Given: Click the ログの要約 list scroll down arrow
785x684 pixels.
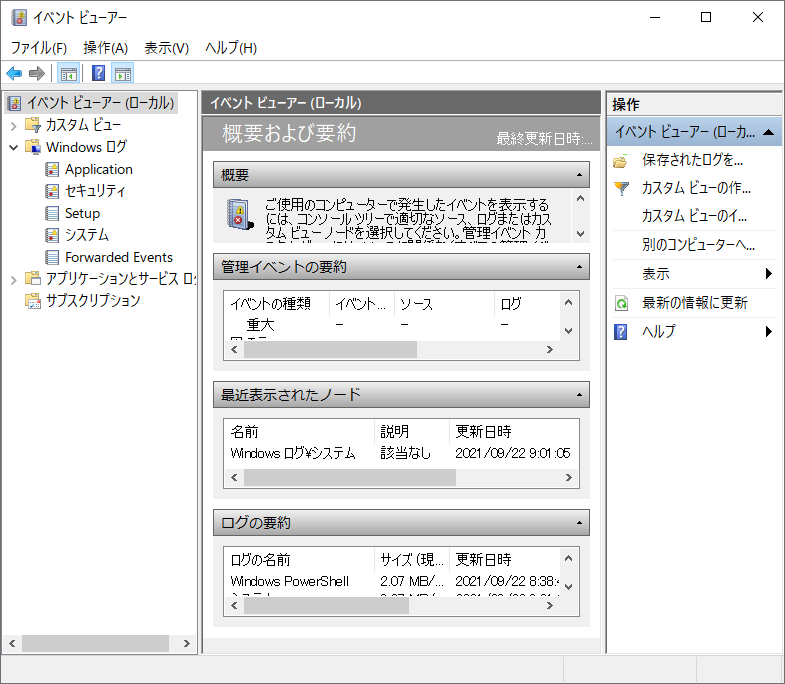Looking at the screenshot, I should tap(568, 586).
